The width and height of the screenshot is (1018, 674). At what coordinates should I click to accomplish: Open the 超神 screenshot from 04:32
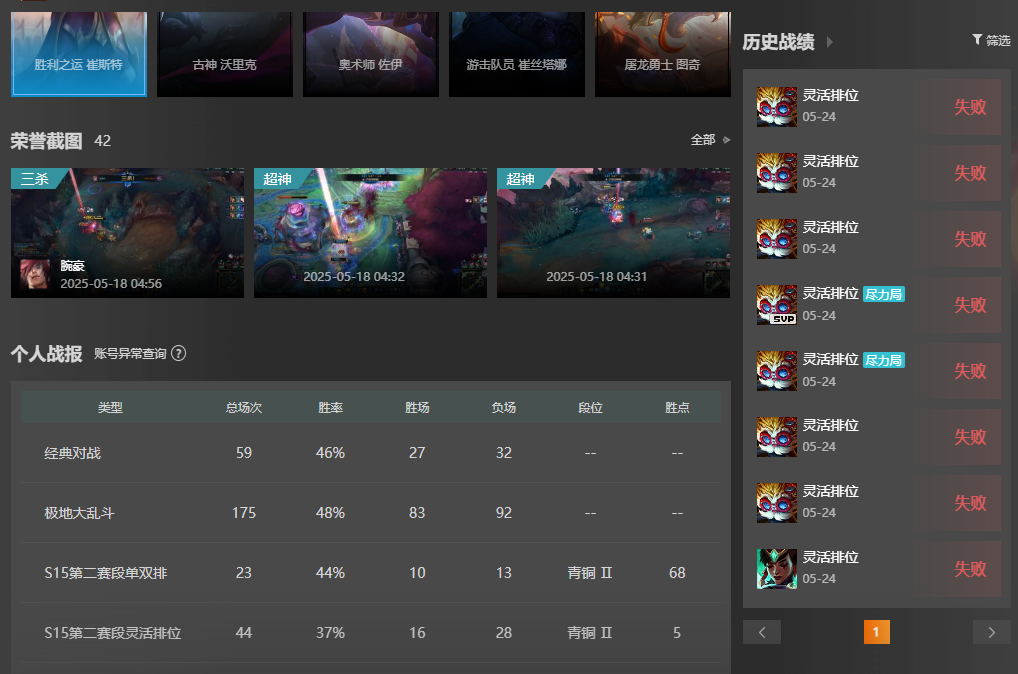[x=370, y=233]
